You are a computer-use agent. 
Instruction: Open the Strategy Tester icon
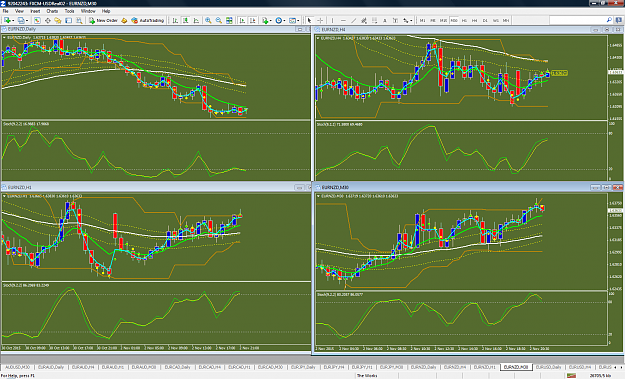(x=79, y=20)
